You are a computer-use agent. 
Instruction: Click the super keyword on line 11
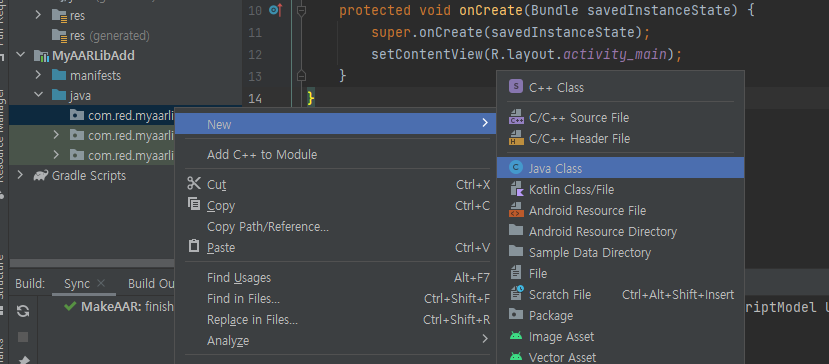tap(391, 32)
